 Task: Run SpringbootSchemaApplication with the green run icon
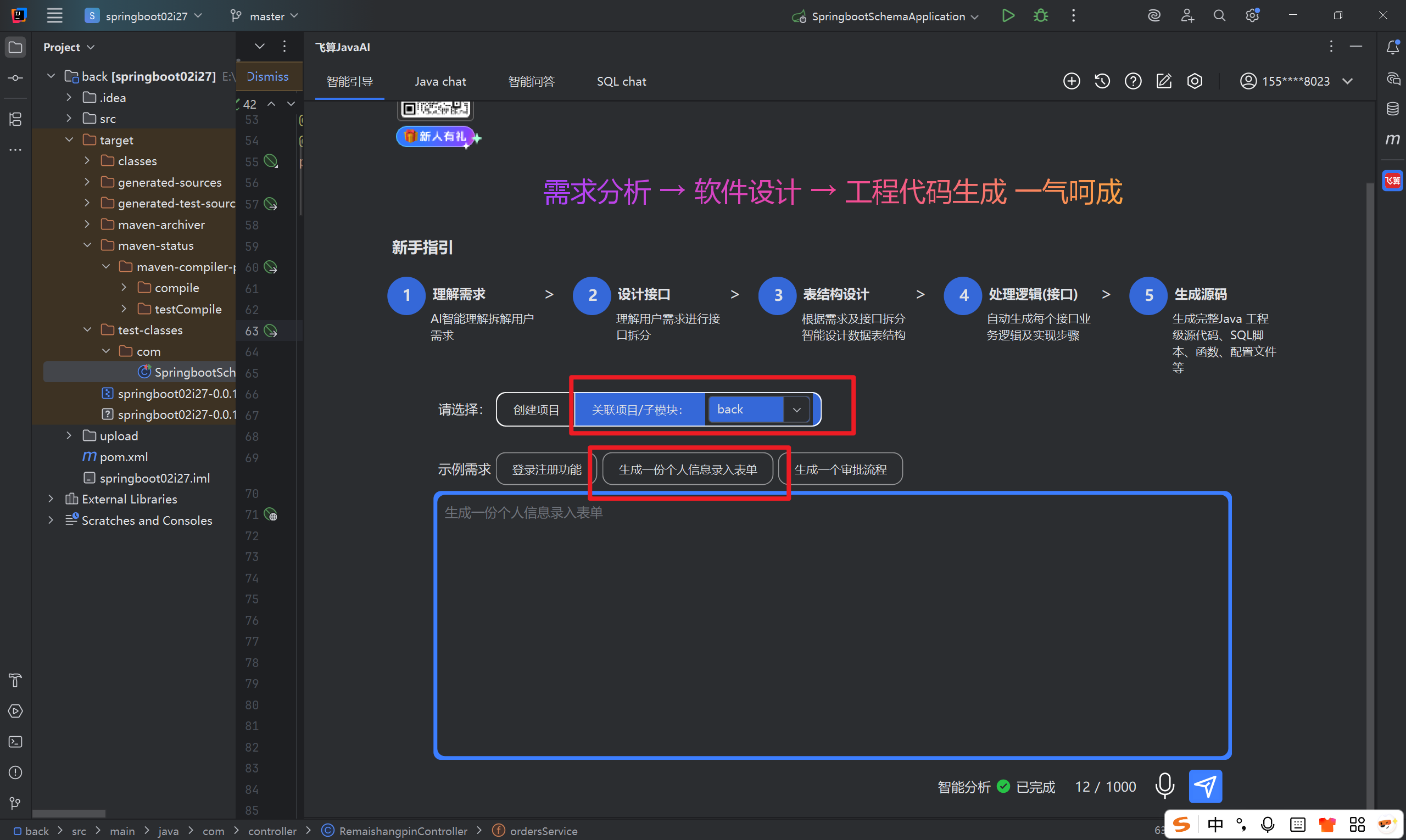point(1007,15)
